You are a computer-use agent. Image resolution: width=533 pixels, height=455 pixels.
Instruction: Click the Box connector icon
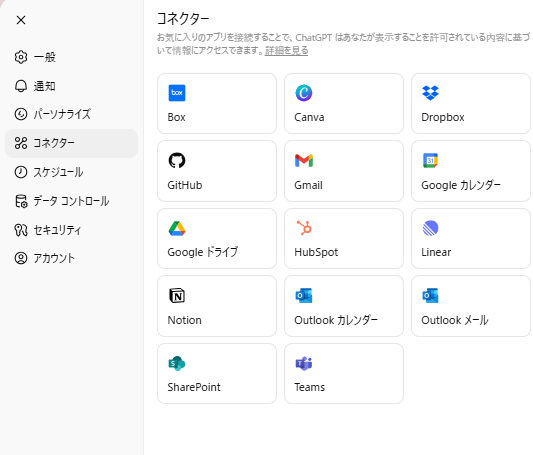pyautogui.click(x=177, y=93)
